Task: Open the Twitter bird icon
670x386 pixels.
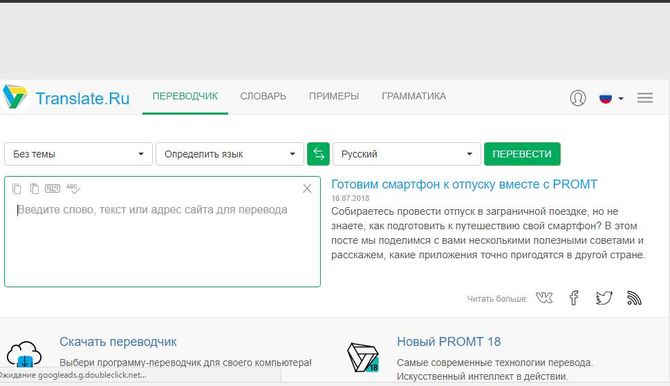Action: click(604, 298)
